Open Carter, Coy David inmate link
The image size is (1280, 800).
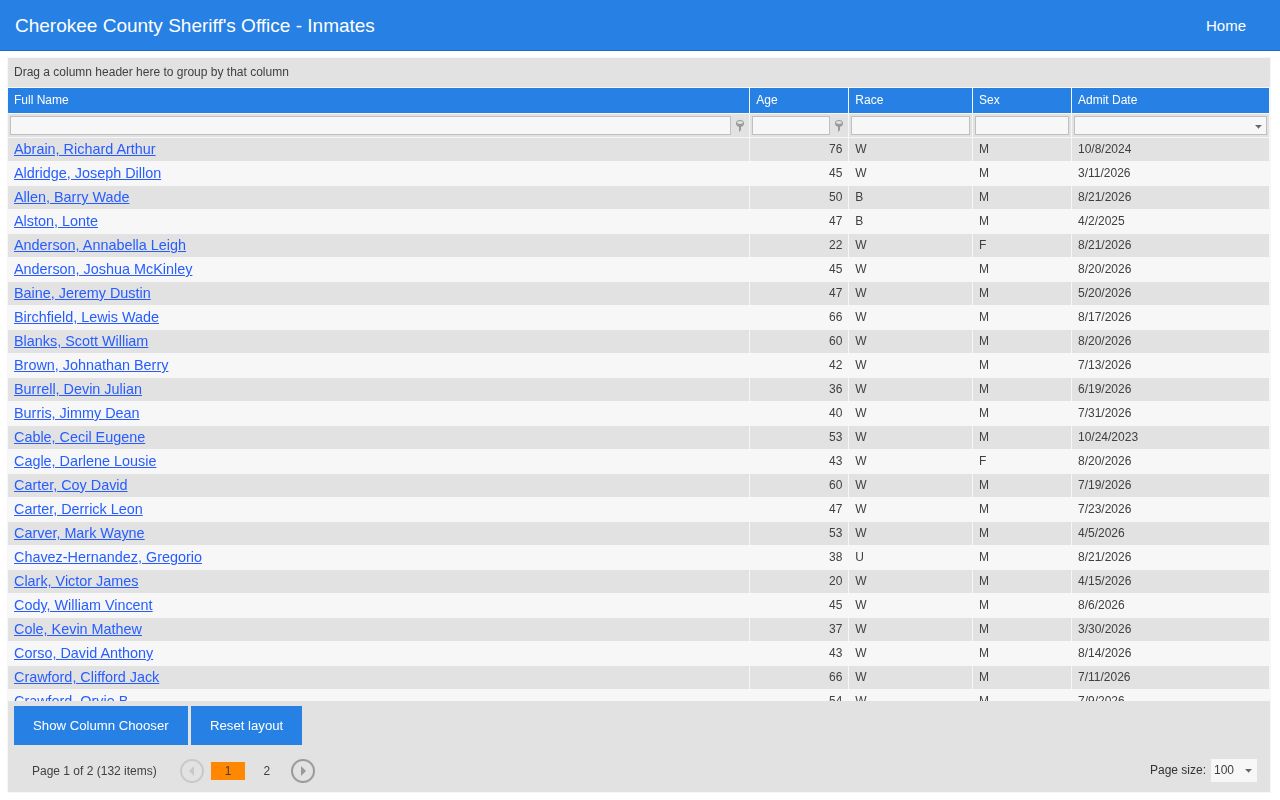[x=71, y=485]
